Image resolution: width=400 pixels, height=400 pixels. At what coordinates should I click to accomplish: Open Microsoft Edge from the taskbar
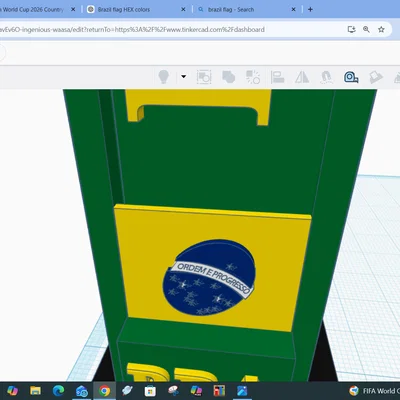[x=58, y=390]
